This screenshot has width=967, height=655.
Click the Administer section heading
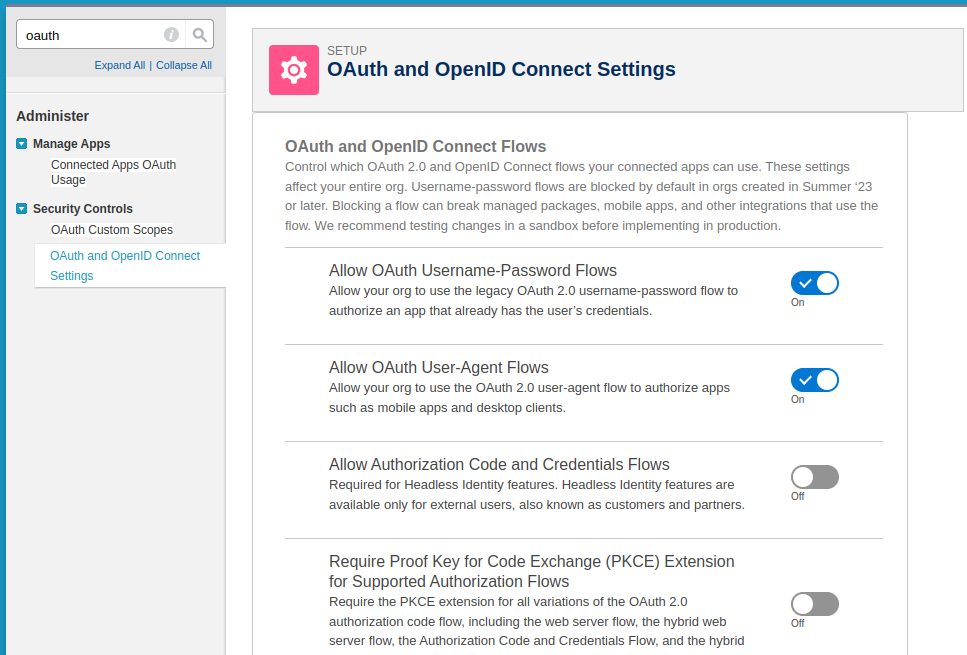(x=52, y=116)
